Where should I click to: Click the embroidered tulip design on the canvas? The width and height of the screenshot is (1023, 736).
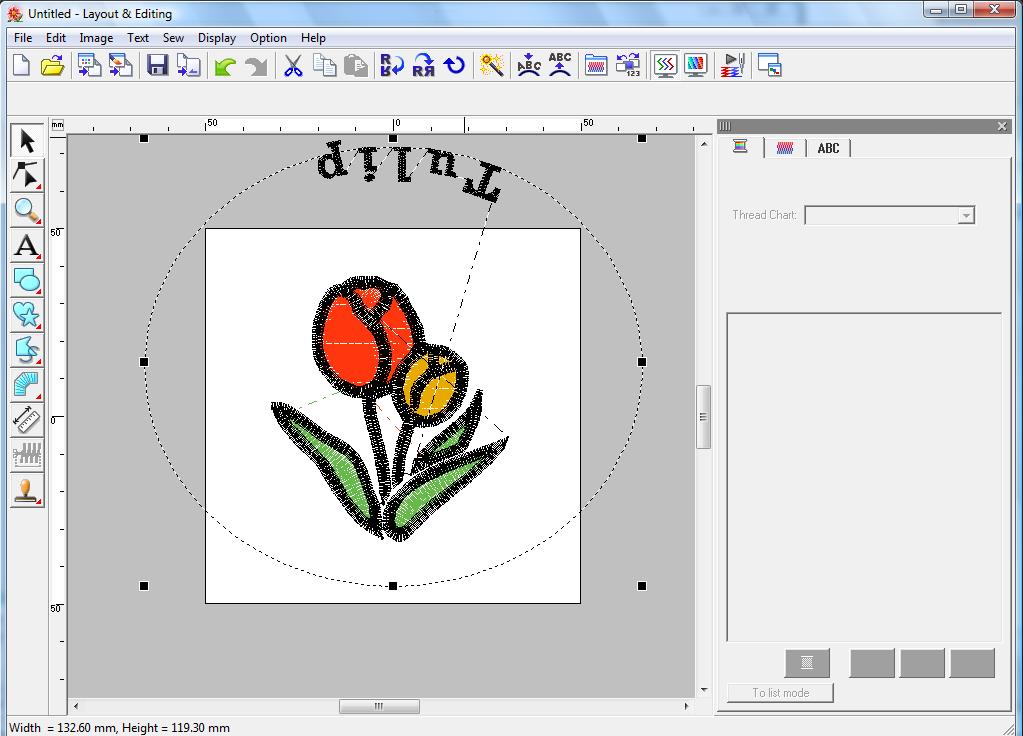[x=389, y=408]
